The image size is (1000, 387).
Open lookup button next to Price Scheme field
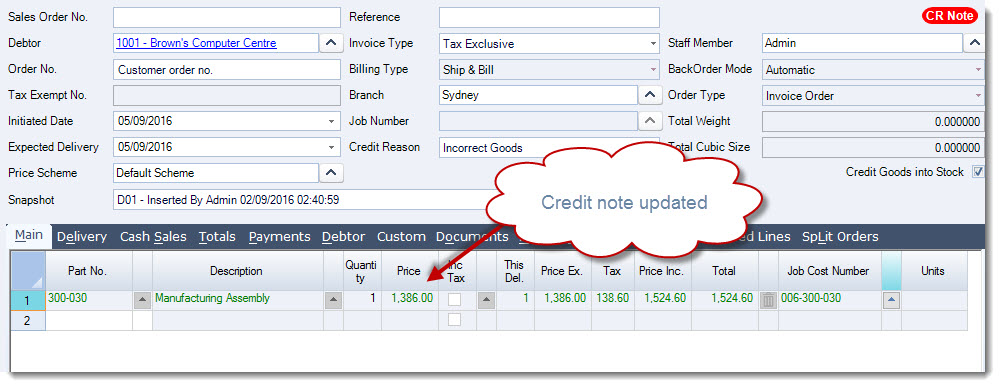point(330,173)
